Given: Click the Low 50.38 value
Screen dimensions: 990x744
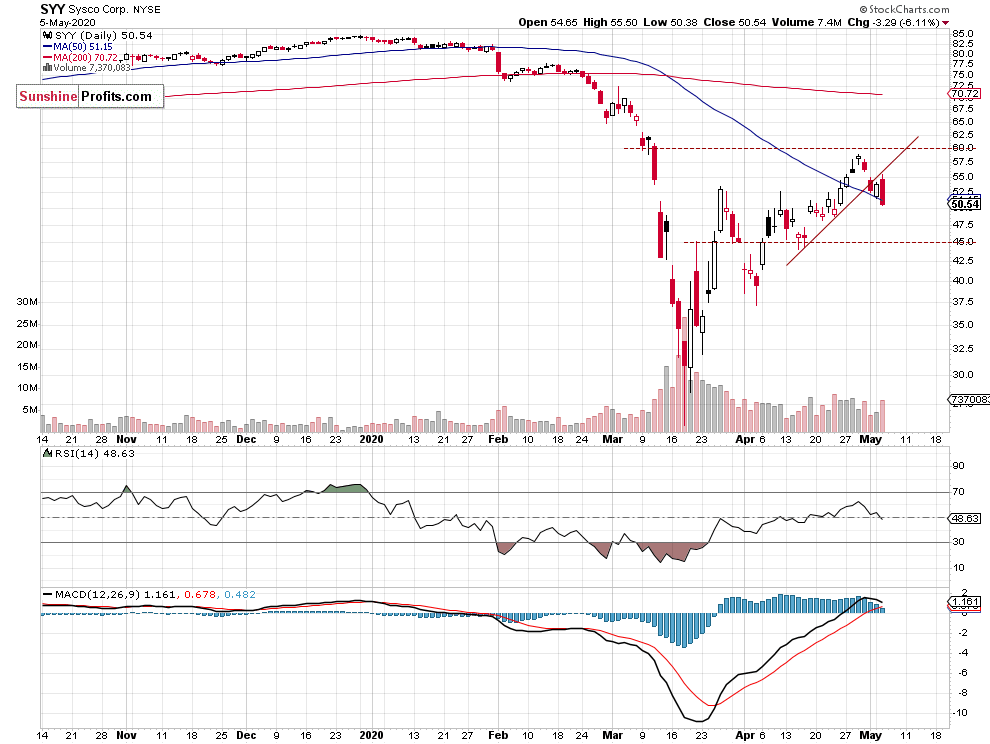Looking at the screenshot, I should (671, 23).
